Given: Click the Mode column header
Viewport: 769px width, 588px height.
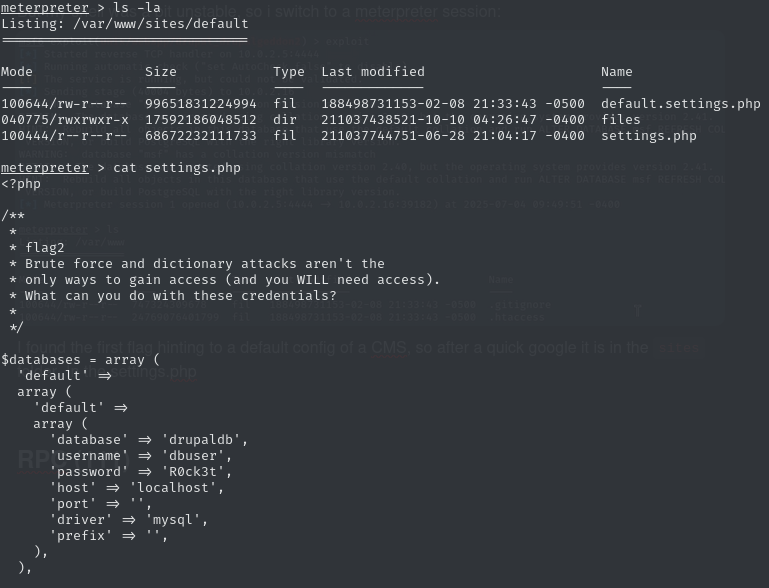Looking at the screenshot, I should (17, 72).
